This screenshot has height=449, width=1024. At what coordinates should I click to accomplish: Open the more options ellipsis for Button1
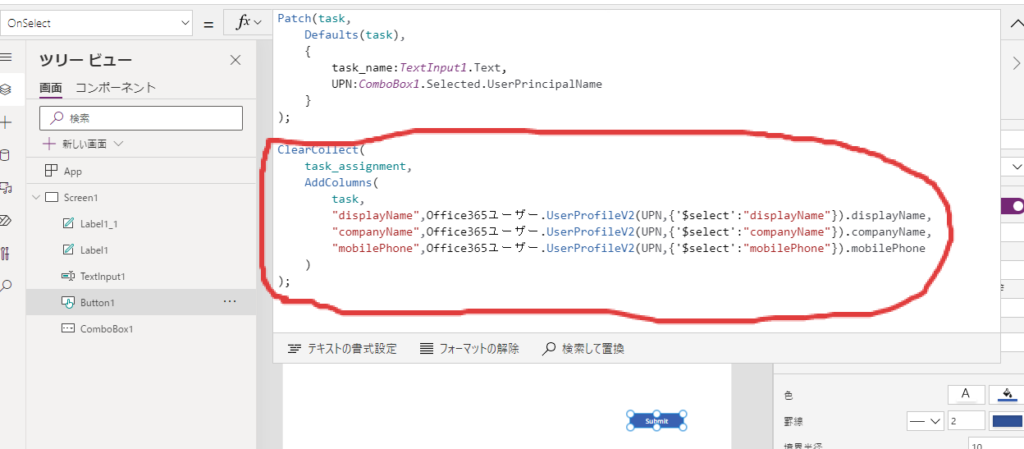[x=230, y=301]
